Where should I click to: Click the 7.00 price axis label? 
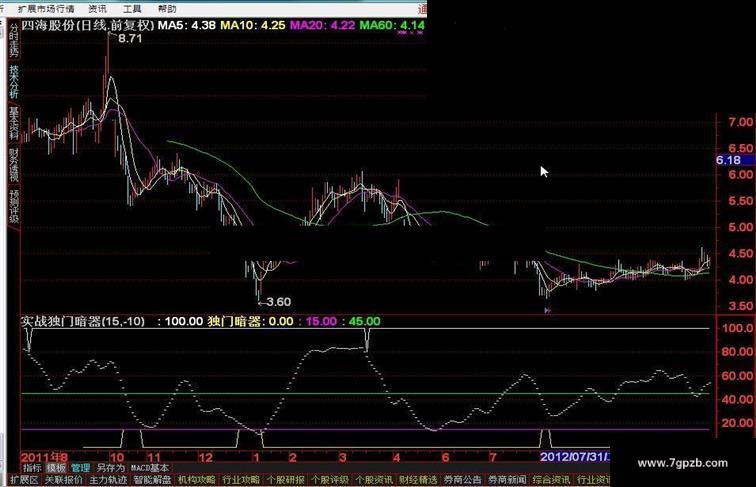[x=740, y=122]
